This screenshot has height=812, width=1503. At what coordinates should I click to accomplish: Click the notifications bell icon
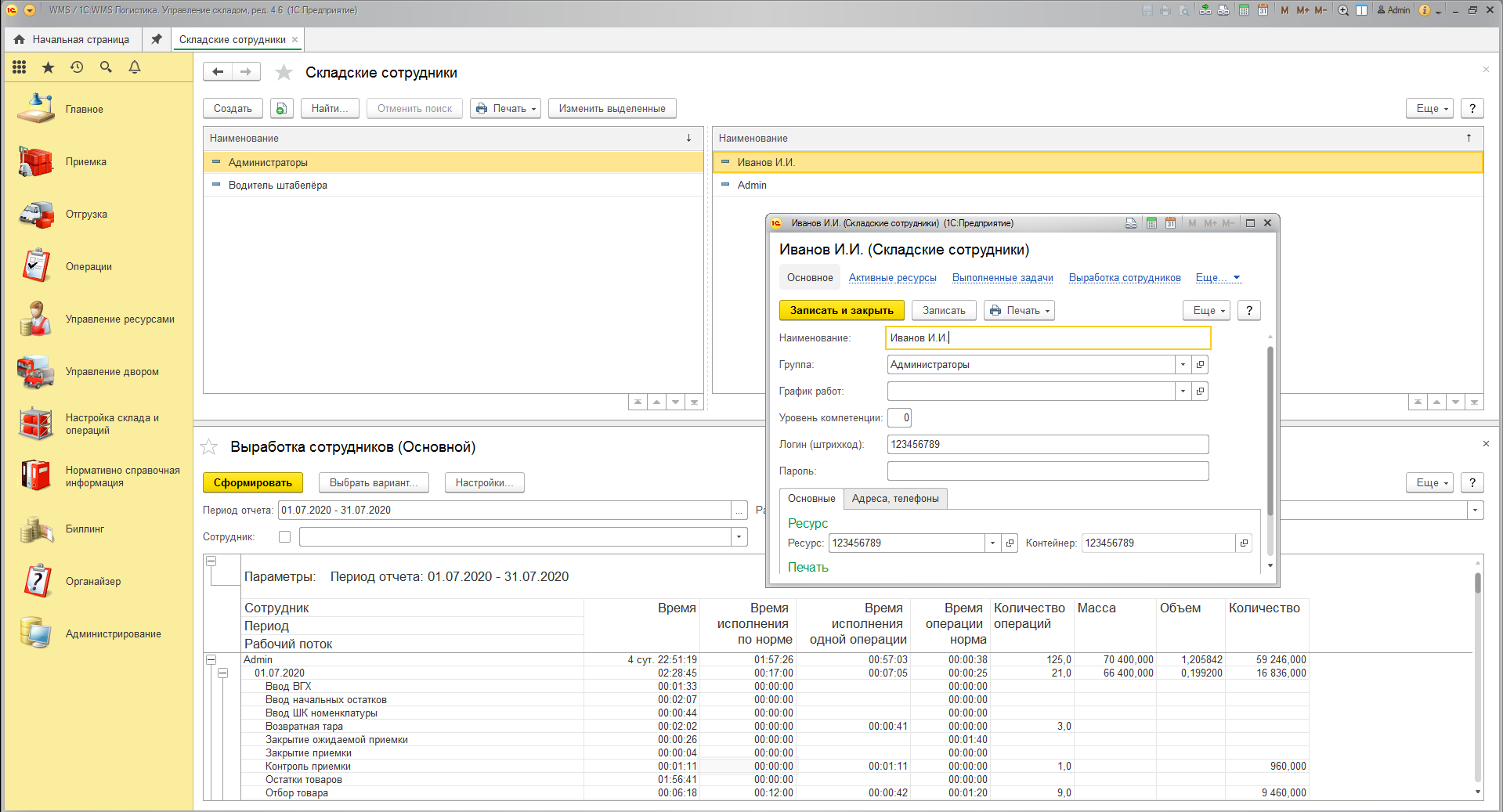click(x=135, y=67)
